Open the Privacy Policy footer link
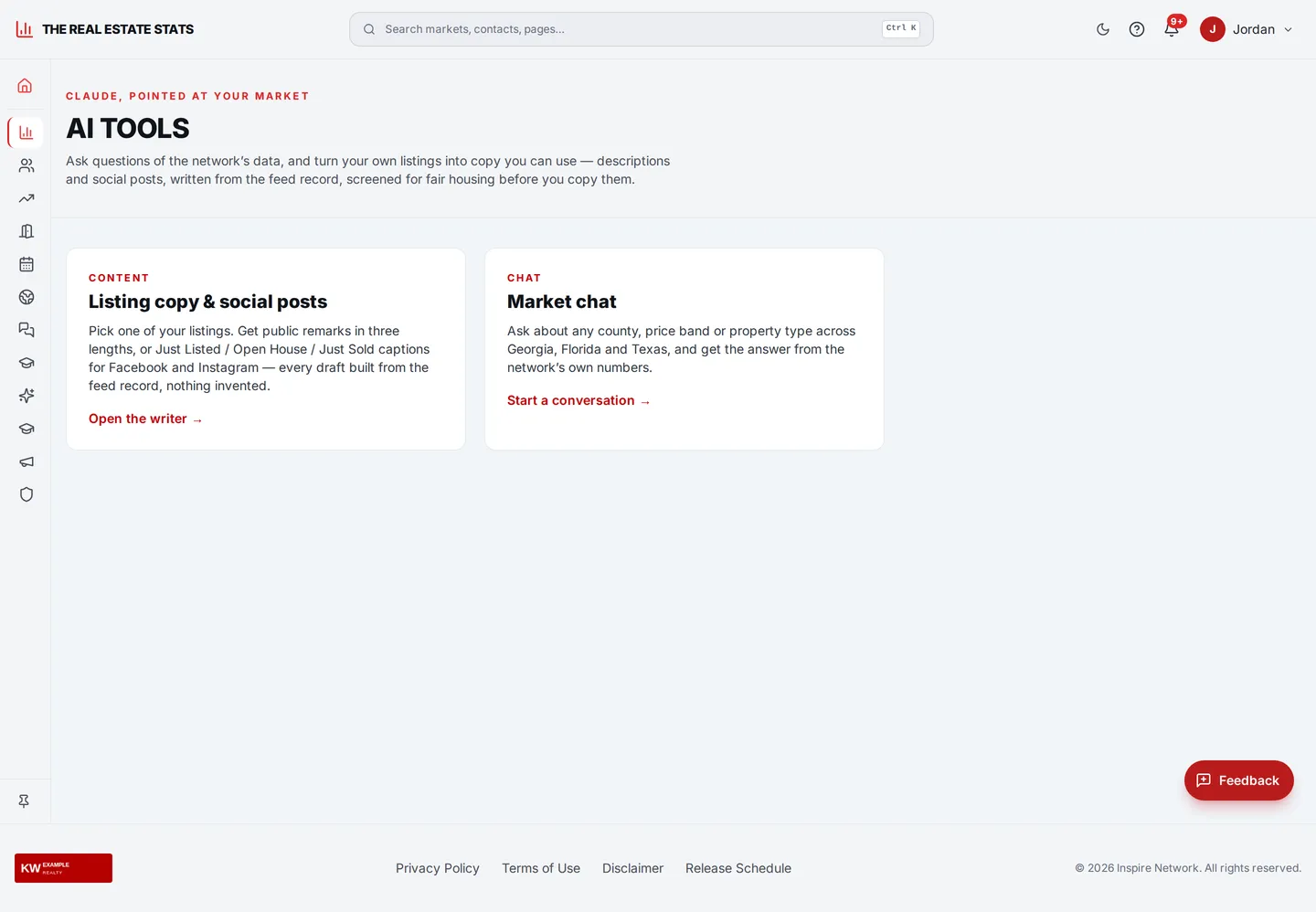Screen dimensions: 1316x912 click(x=438, y=868)
